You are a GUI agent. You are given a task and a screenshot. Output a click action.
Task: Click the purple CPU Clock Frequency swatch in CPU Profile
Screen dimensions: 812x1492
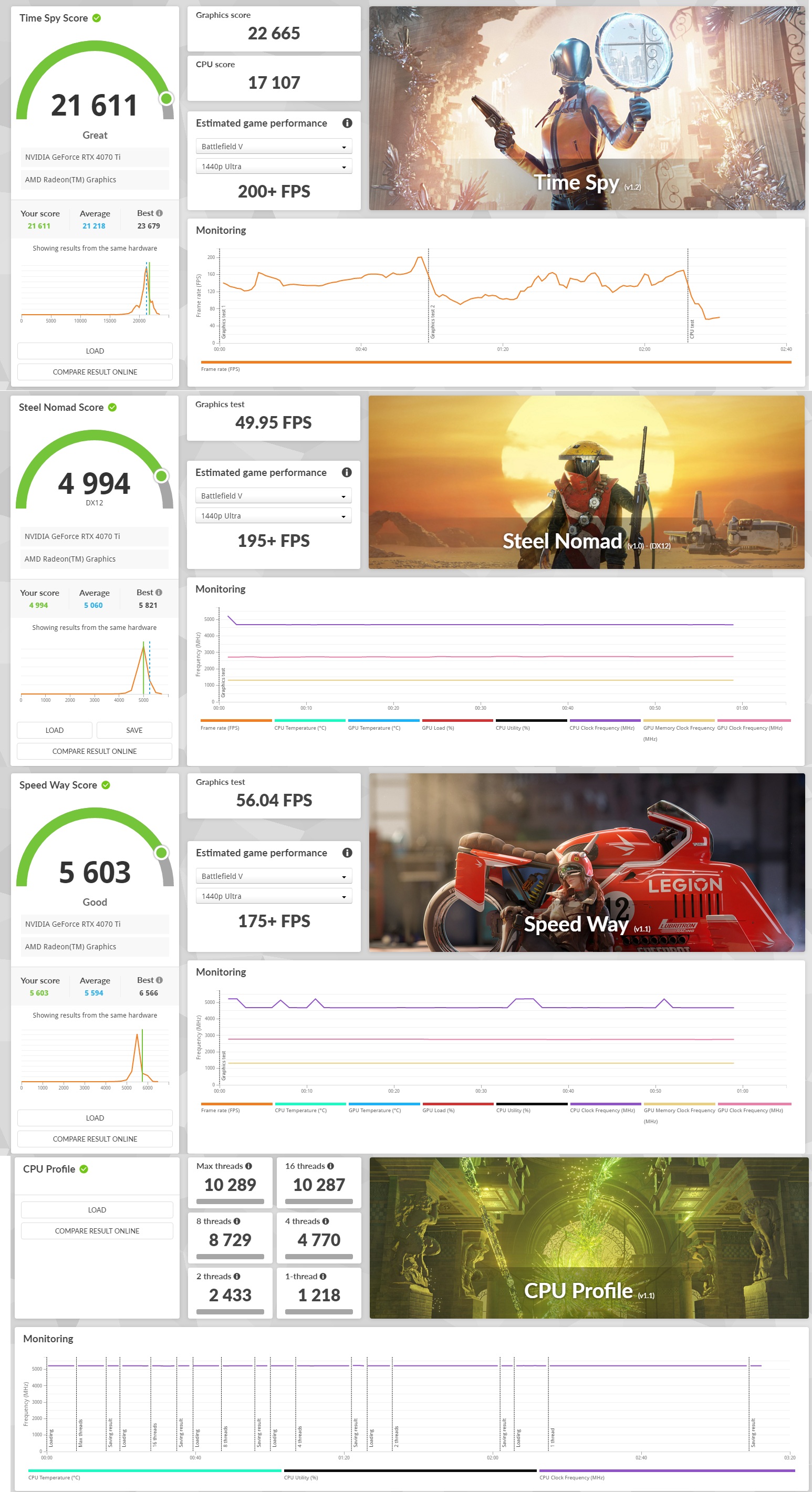tap(667, 1470)
